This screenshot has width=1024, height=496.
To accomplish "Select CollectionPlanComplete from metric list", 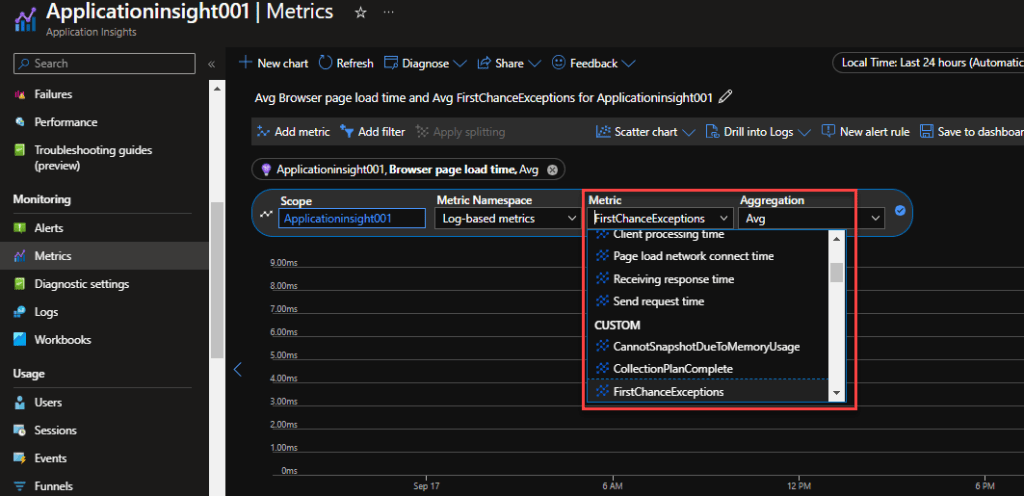I will (x=672, y=369).
